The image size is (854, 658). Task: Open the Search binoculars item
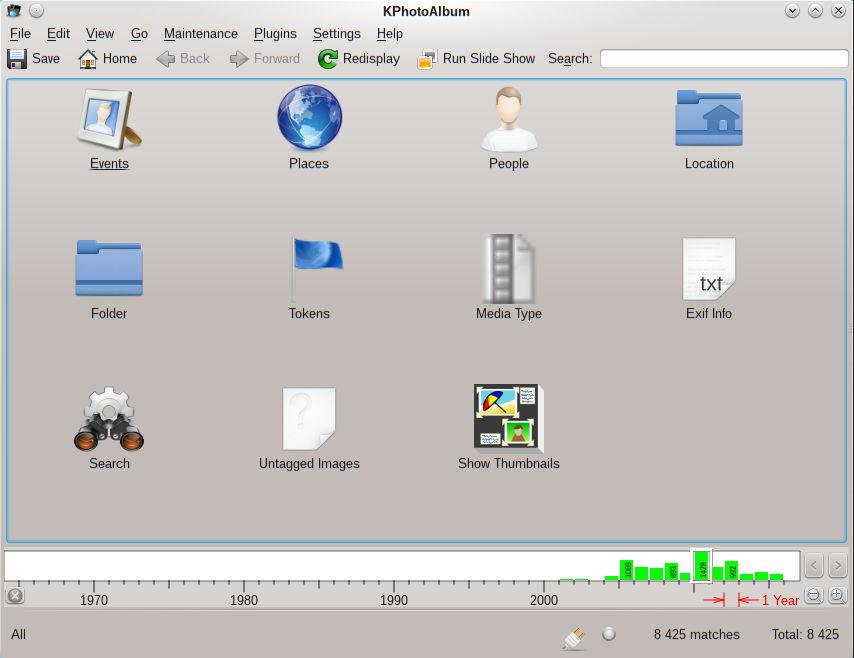tap(109, 429)
